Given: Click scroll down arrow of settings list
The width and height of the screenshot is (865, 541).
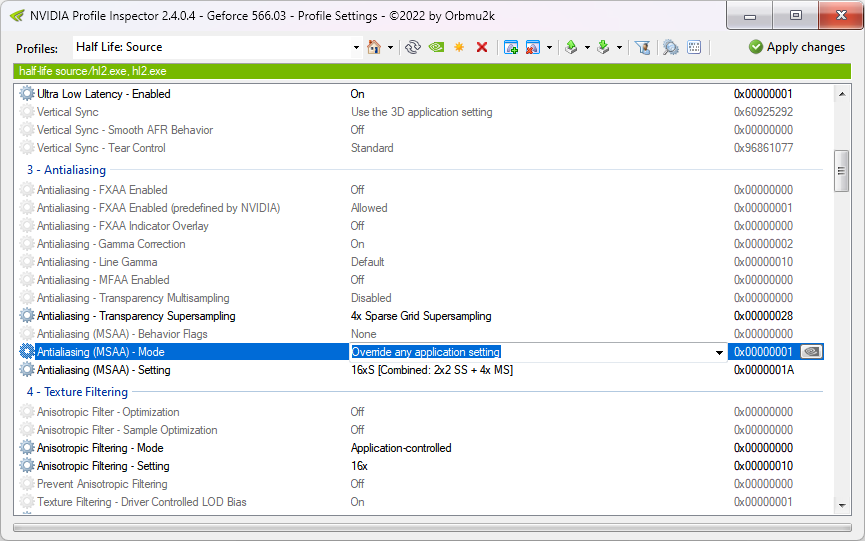Looking at the screenshot, I should [842, 505].
